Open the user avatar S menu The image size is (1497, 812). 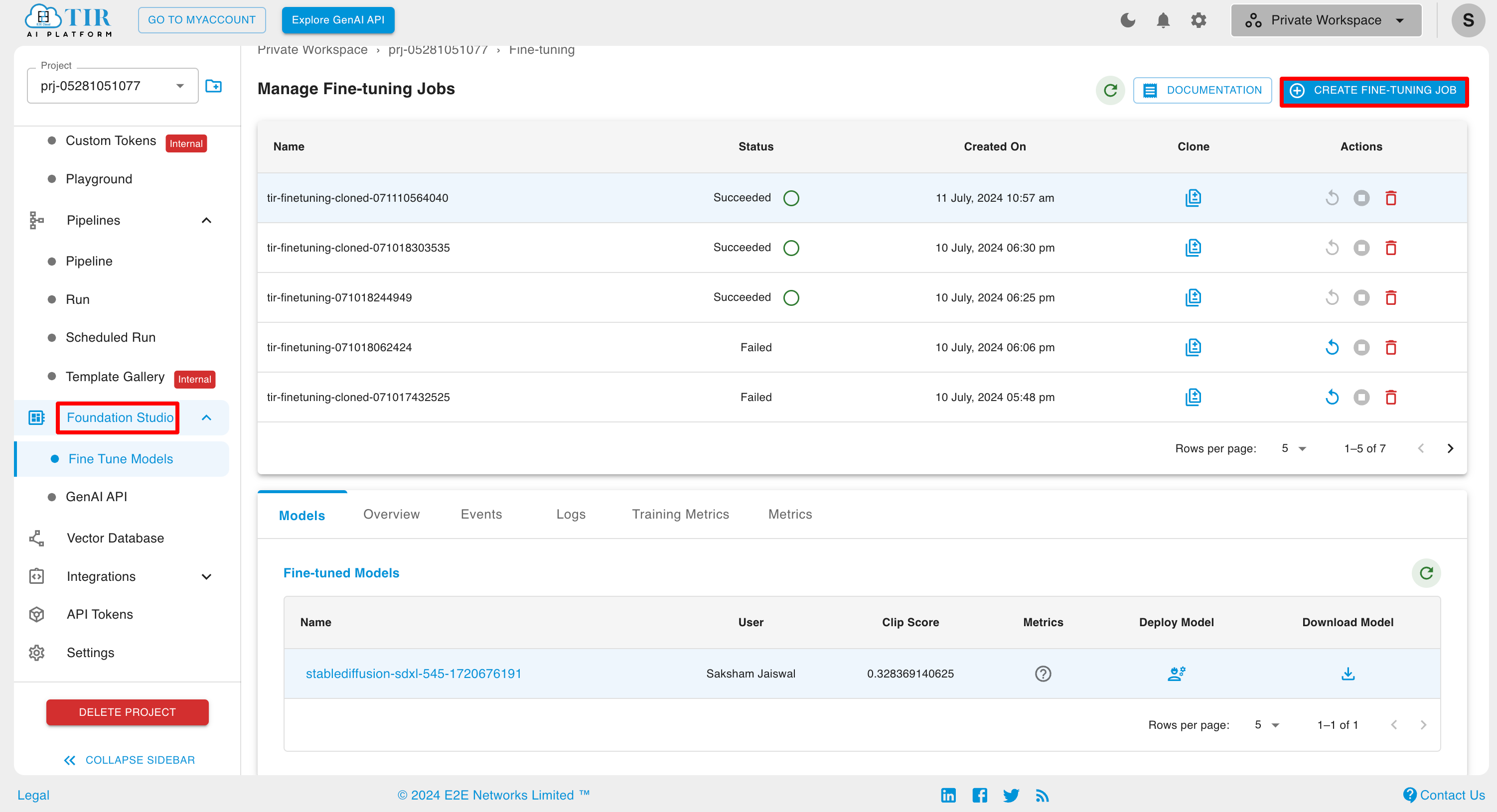[x=1468, y=20]
